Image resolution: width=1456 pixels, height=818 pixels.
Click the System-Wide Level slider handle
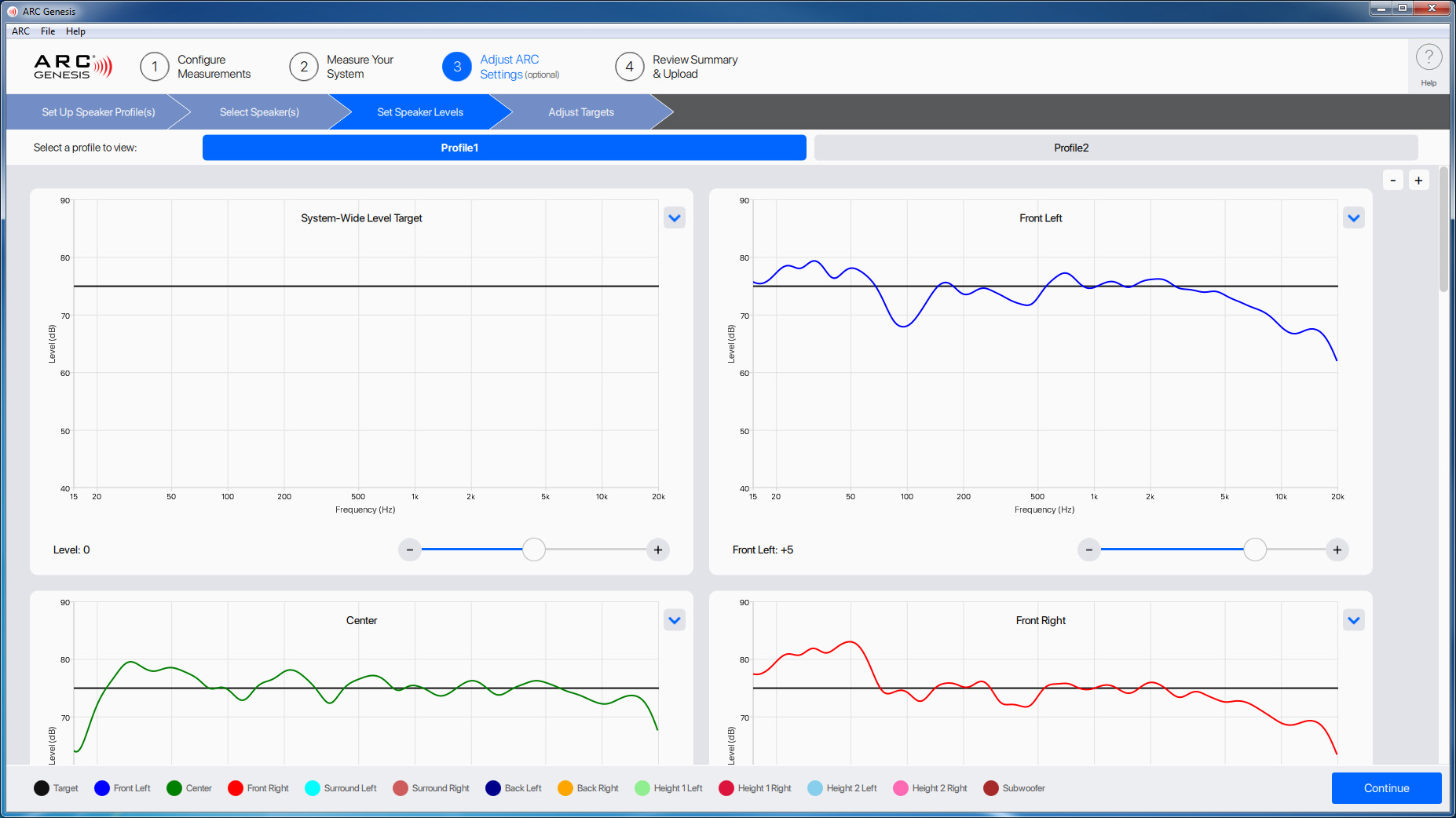click(x=534, y=550)
